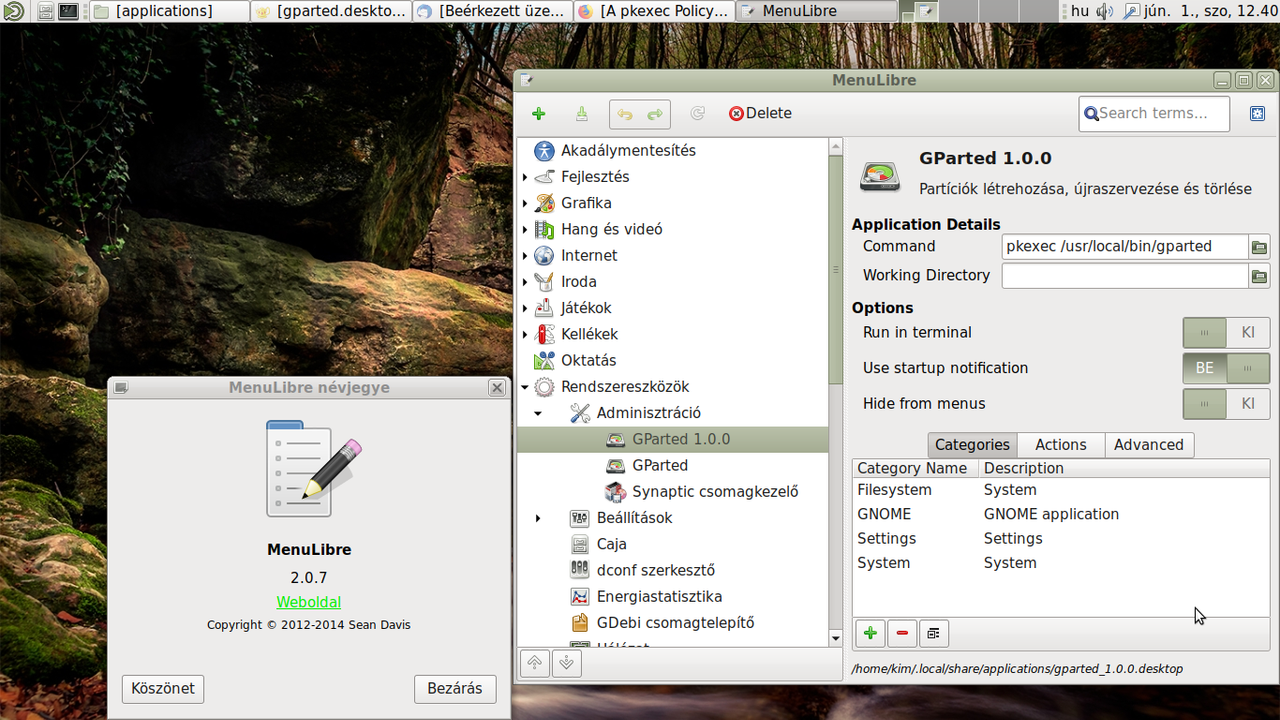
Task: Click the Save launcher toolbar icon
Action: pyautogui.click(x=581, y=114)
